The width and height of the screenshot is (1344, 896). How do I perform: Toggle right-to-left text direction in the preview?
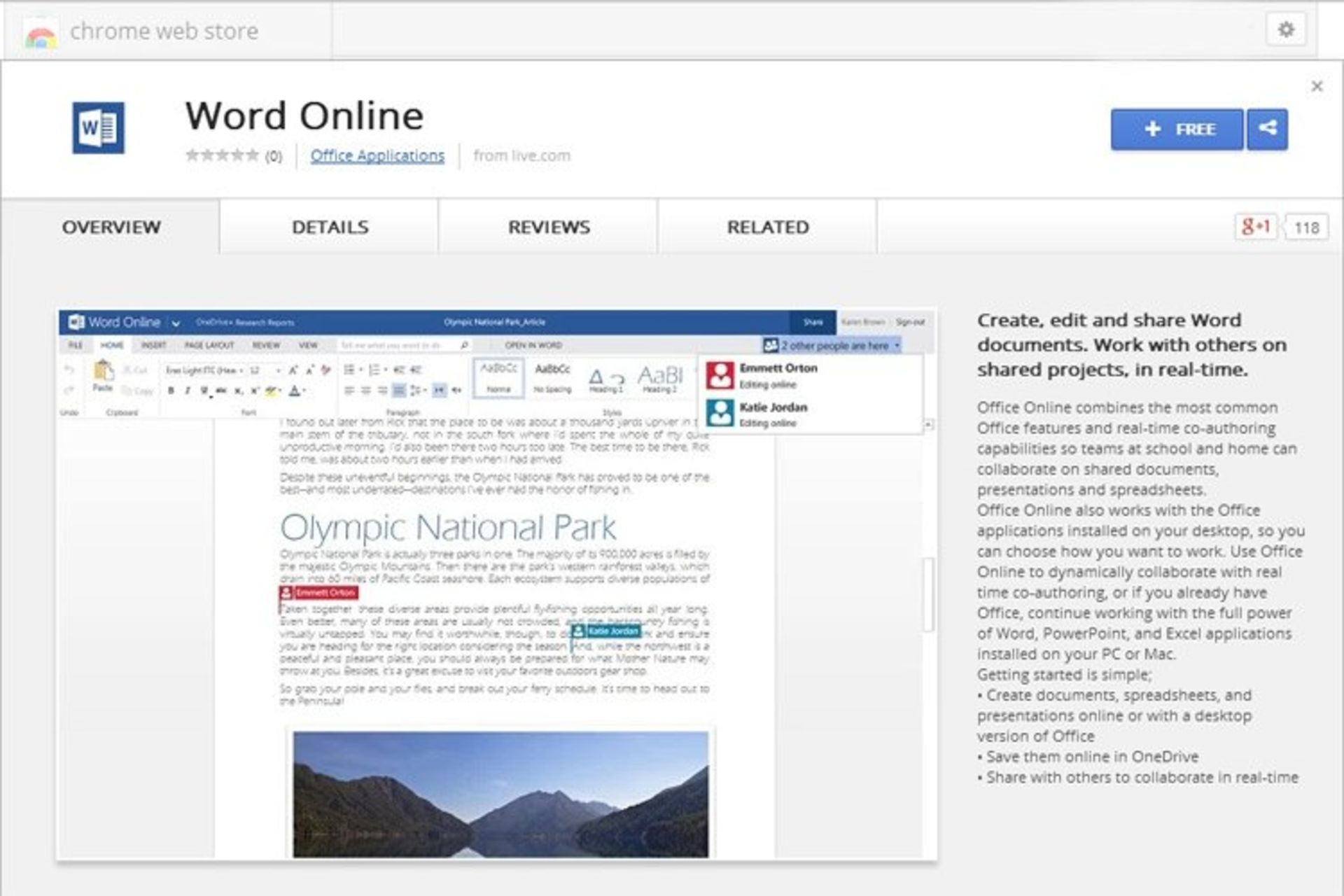[456, 391]
